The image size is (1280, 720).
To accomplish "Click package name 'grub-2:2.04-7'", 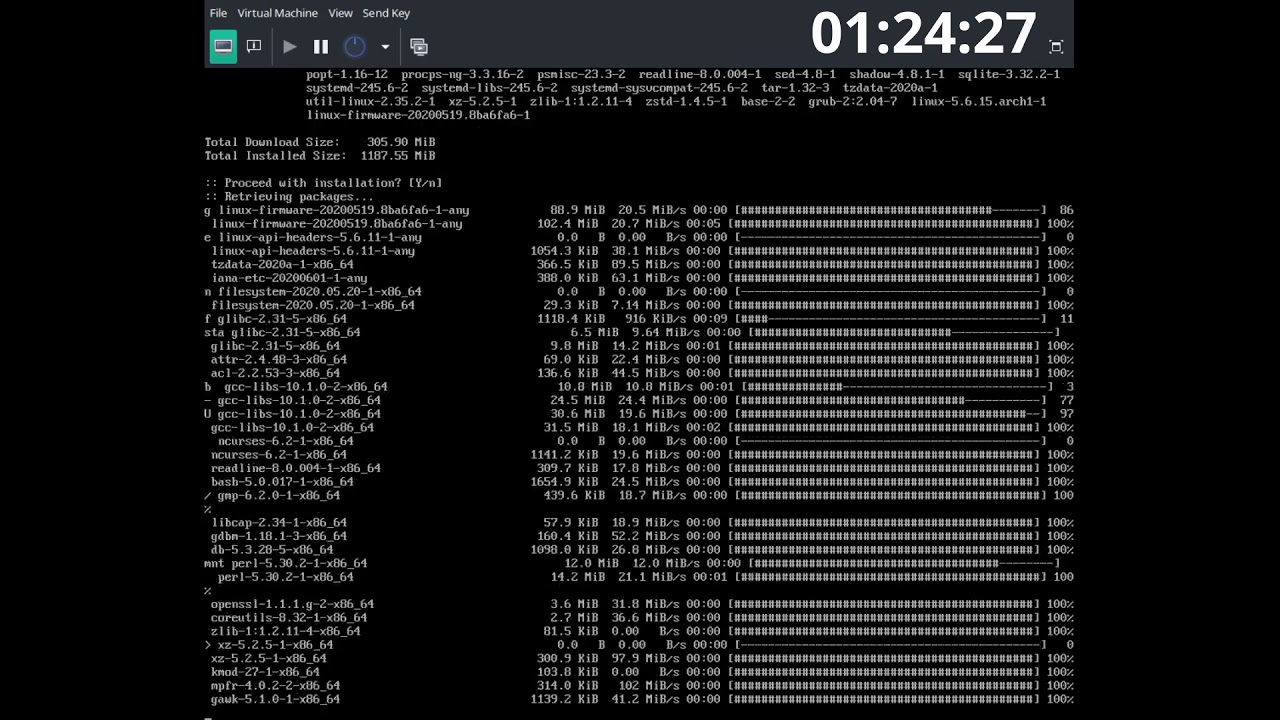I will coord(853,101).
